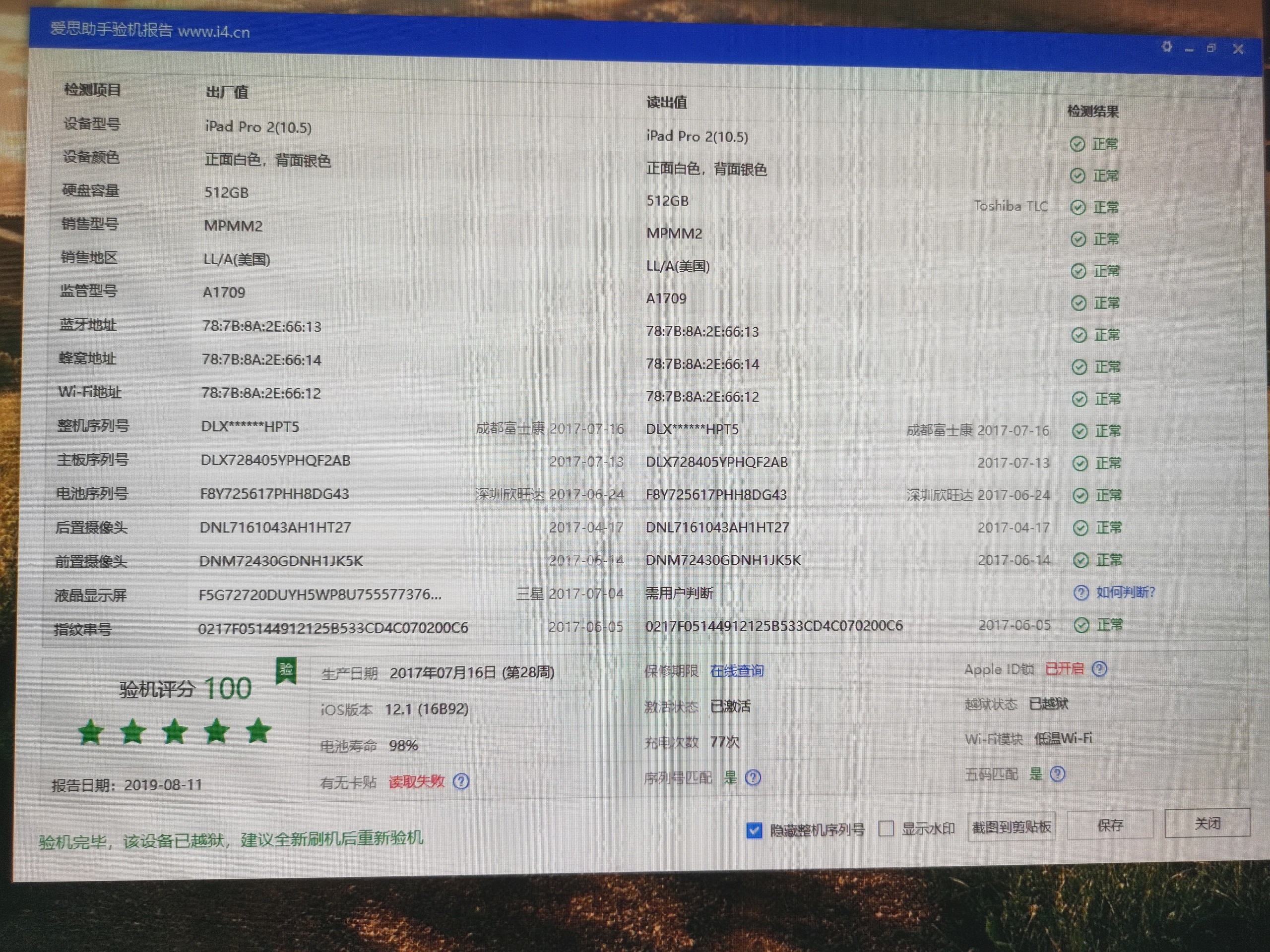
Task: Restore the window using title bar button
Action: coord(1211,48)
